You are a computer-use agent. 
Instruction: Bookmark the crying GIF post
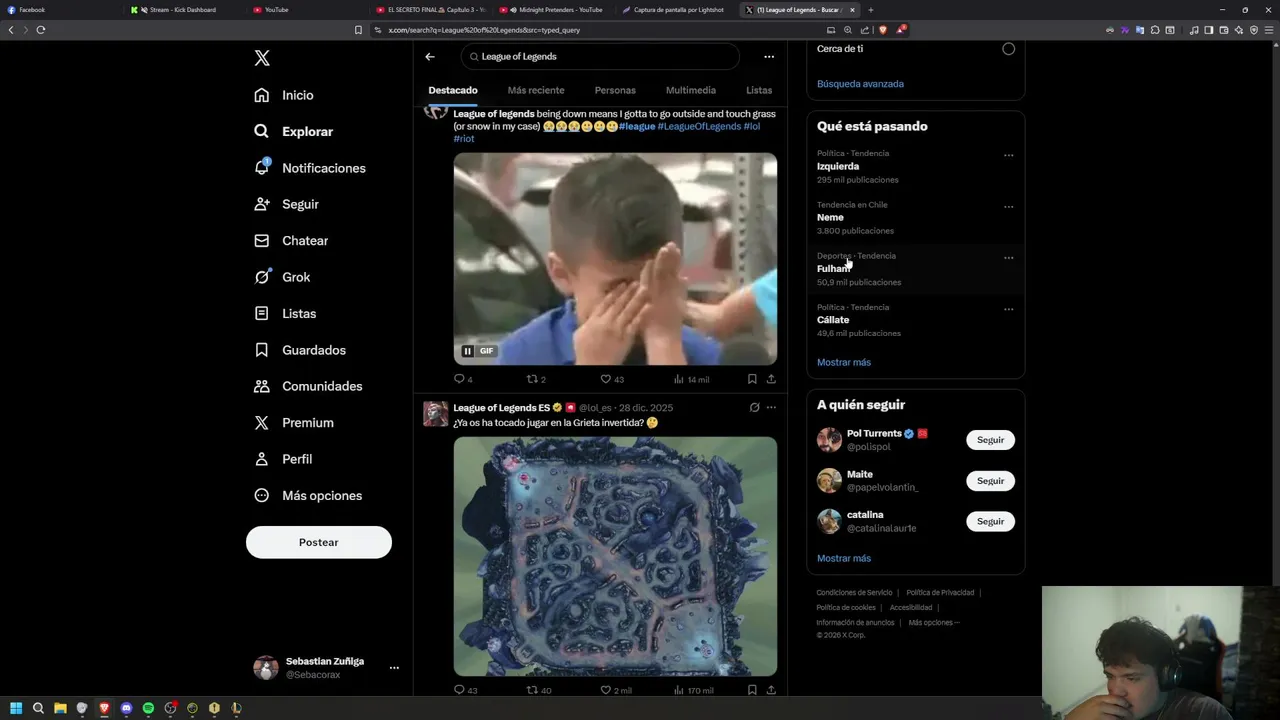(752, 379)
